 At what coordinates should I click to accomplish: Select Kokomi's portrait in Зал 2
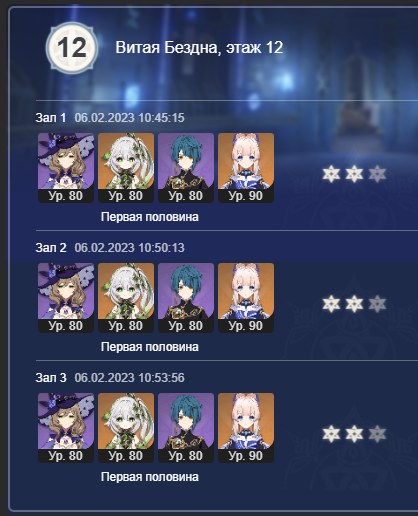click(246, 298)
